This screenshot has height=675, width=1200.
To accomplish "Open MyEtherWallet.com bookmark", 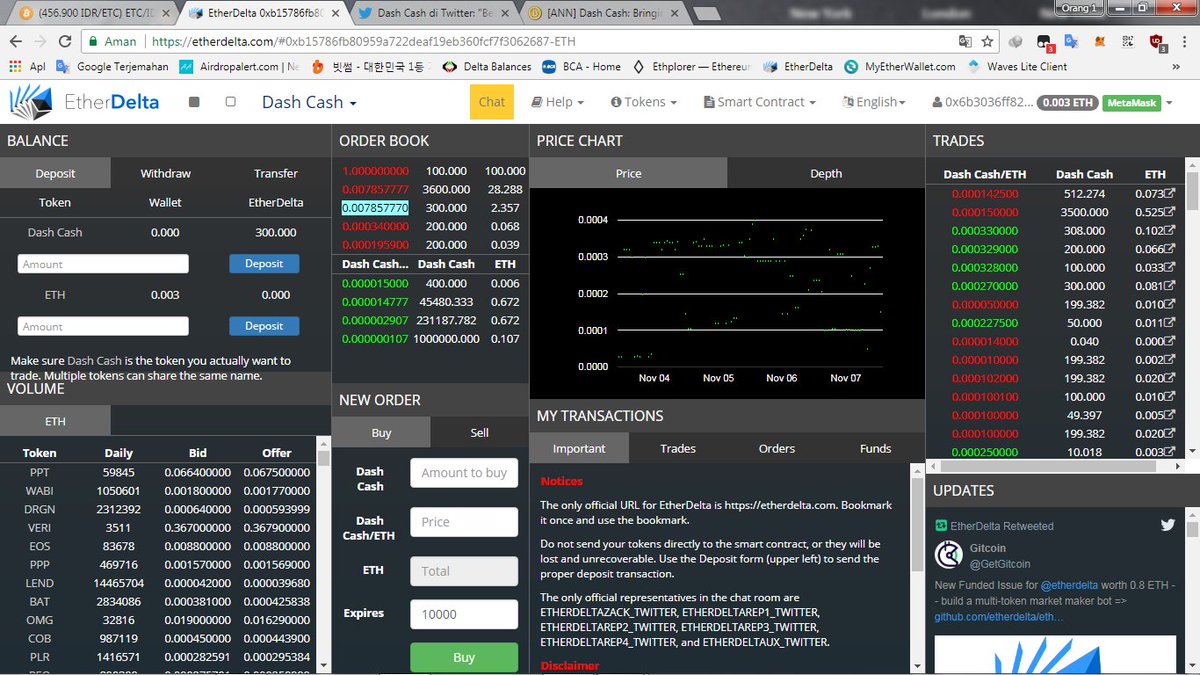I will click(x=900, y=67).
